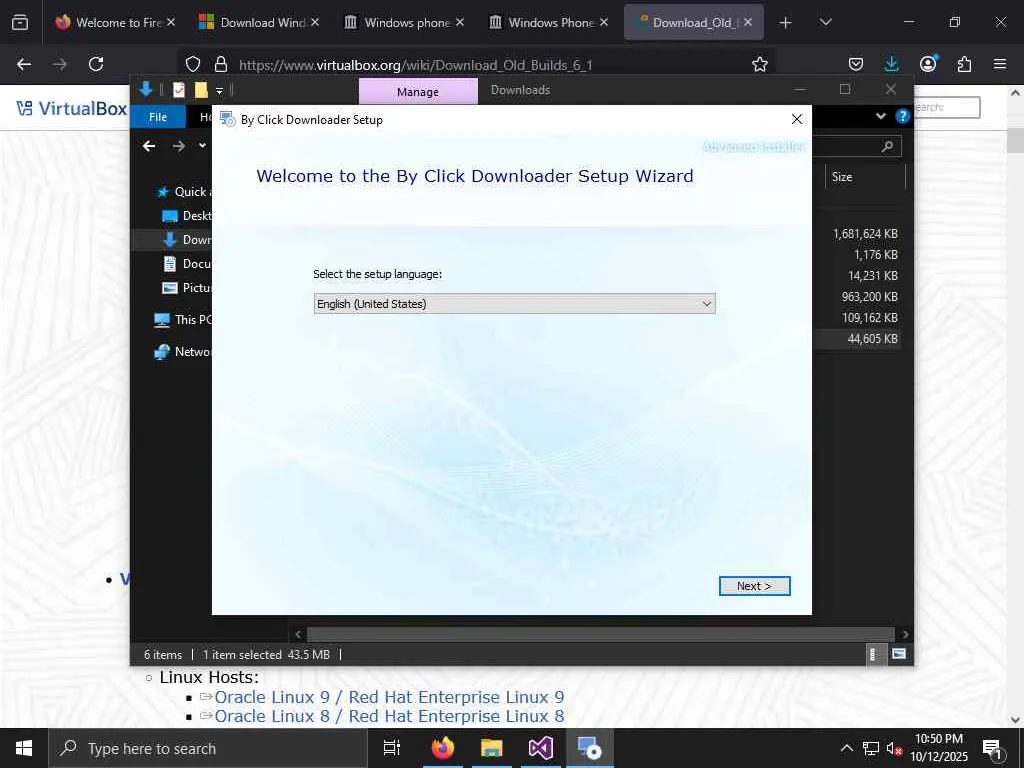Click the tracking protection shield icon

(x=193, y=64)
